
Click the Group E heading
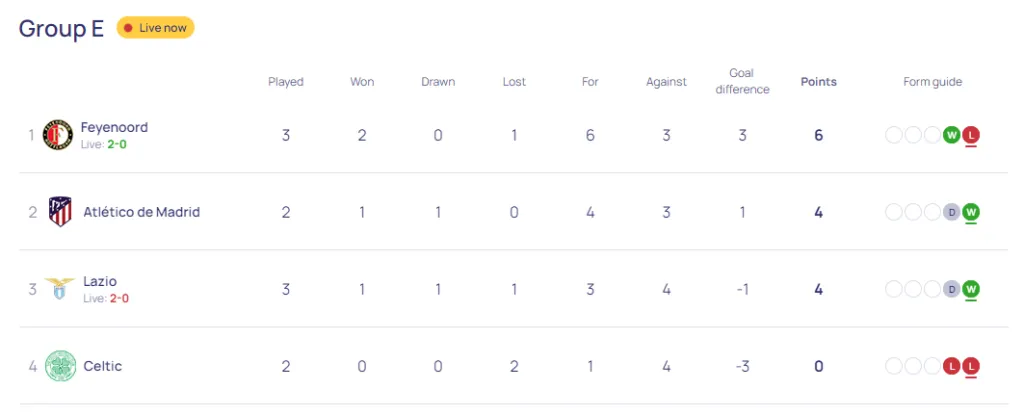(x=61, y=28)
